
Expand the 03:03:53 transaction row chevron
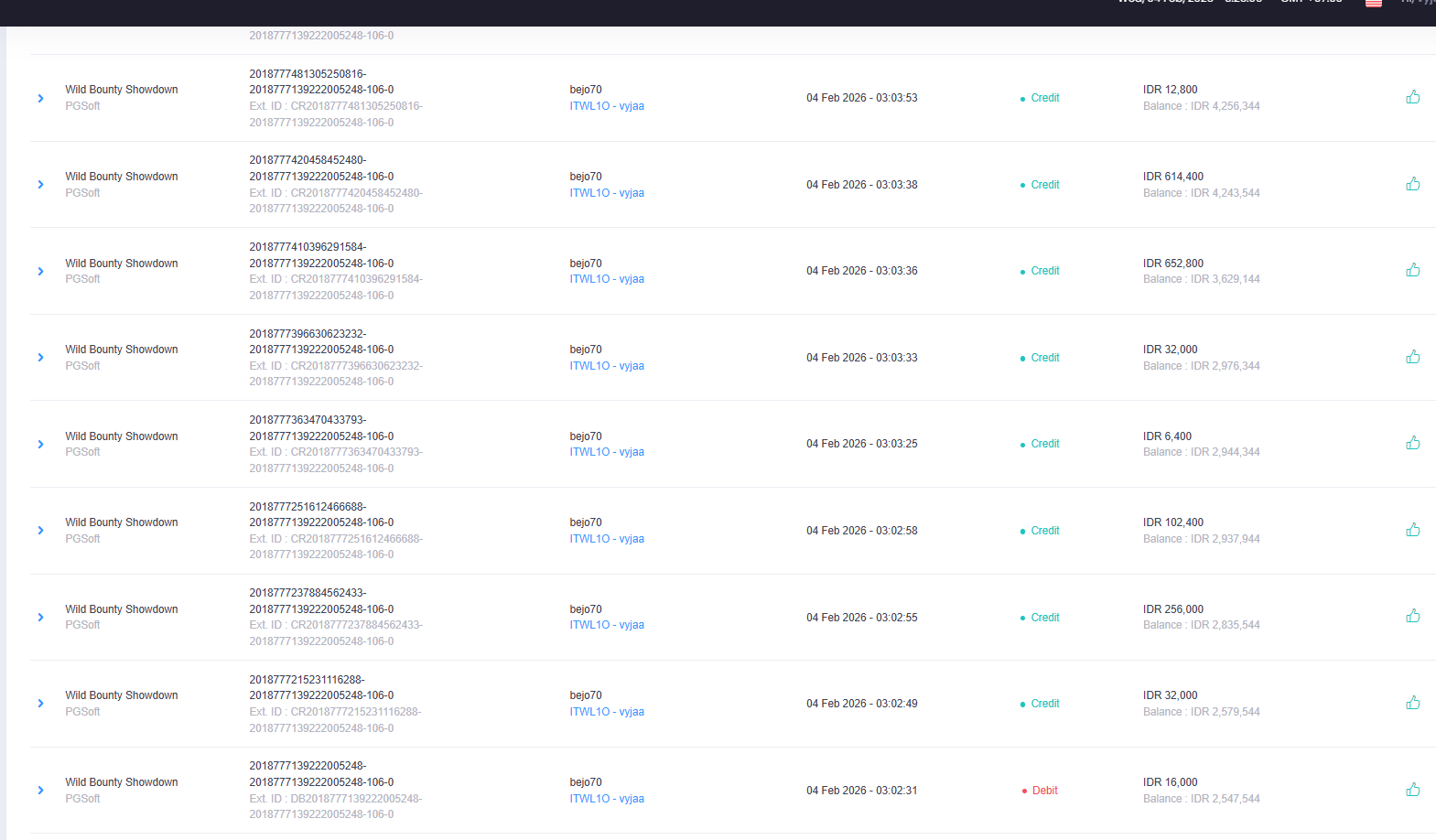tap(40, 98)
